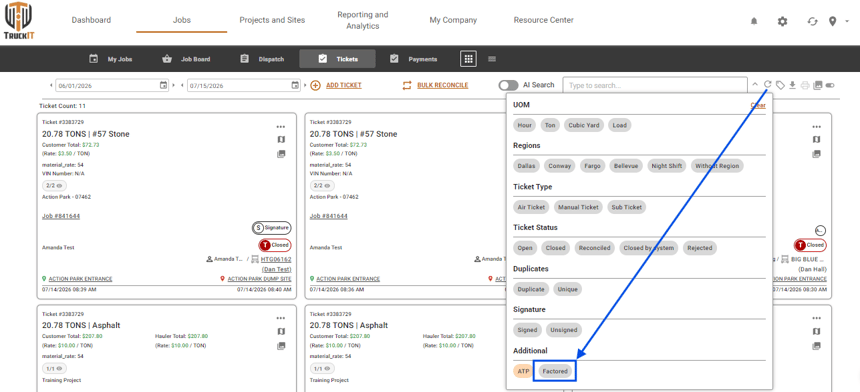Click ADD TICKET link

[343, 86]
